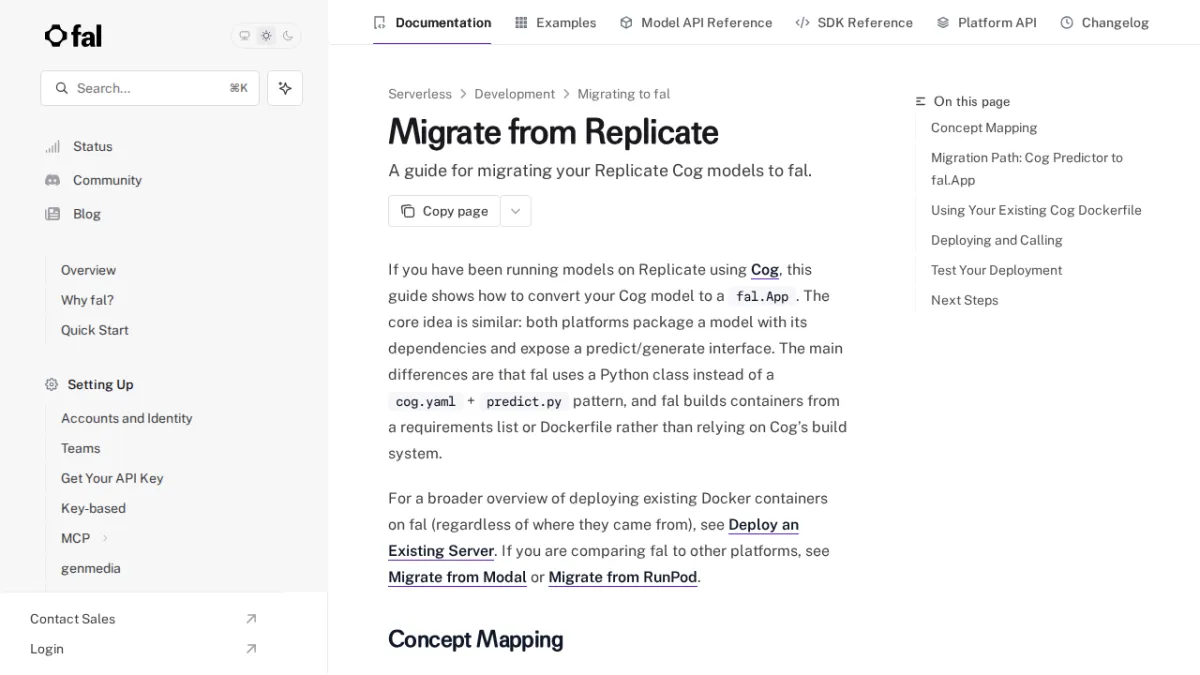Switch to Model API Reference tab
This screenshot has width=1200, height=675.
coord(696,22)
